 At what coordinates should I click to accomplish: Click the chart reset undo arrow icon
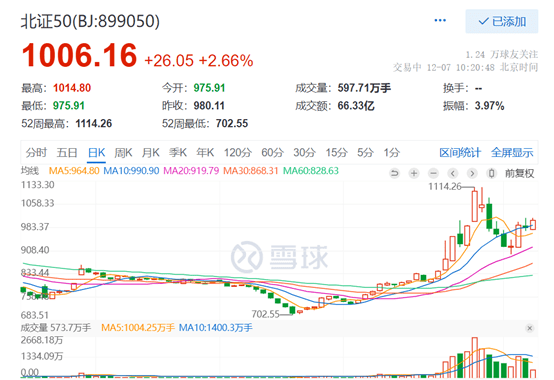pos(394,173)
